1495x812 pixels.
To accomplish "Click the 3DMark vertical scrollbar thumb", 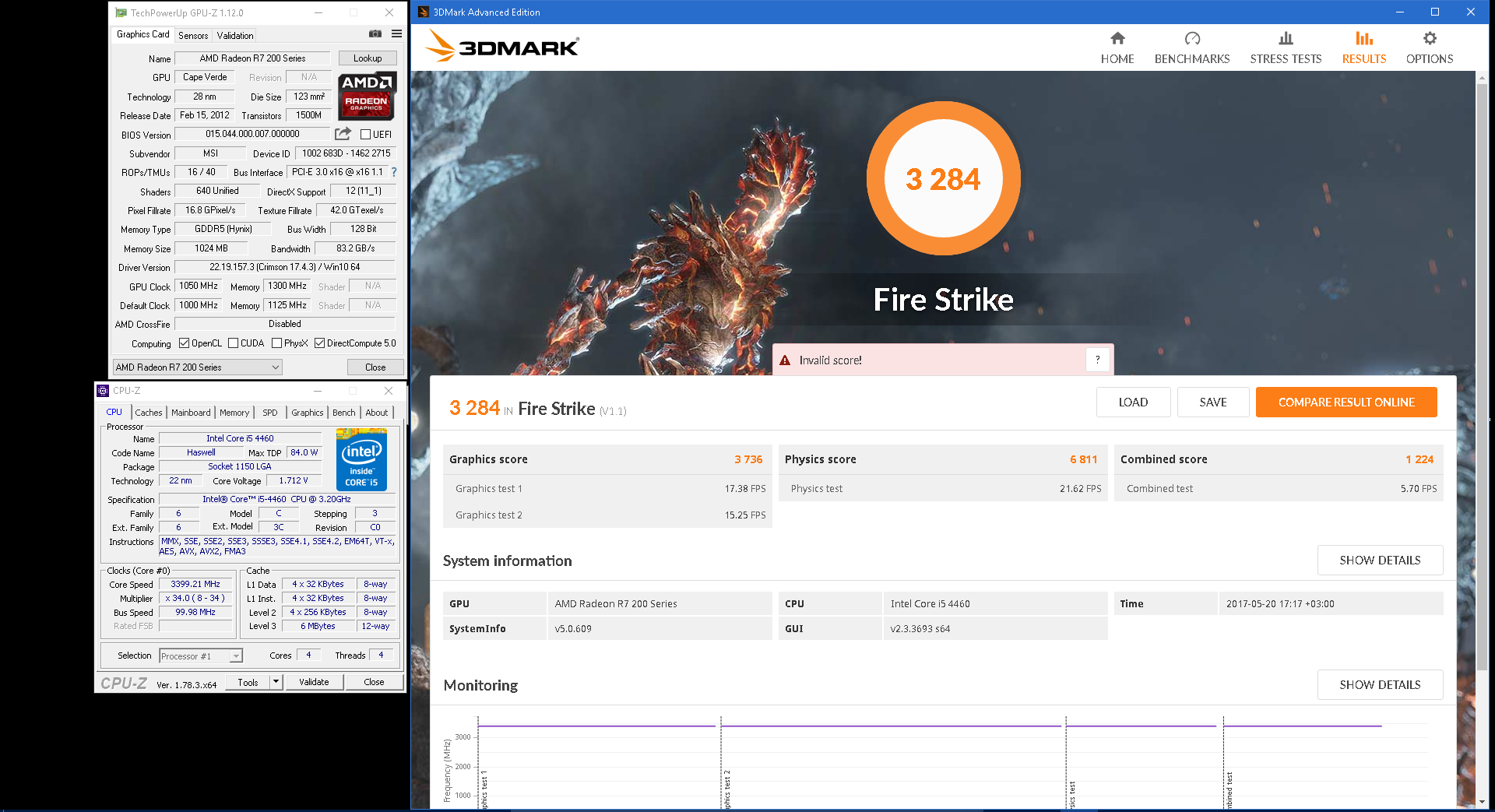I will click(1482, 378).
